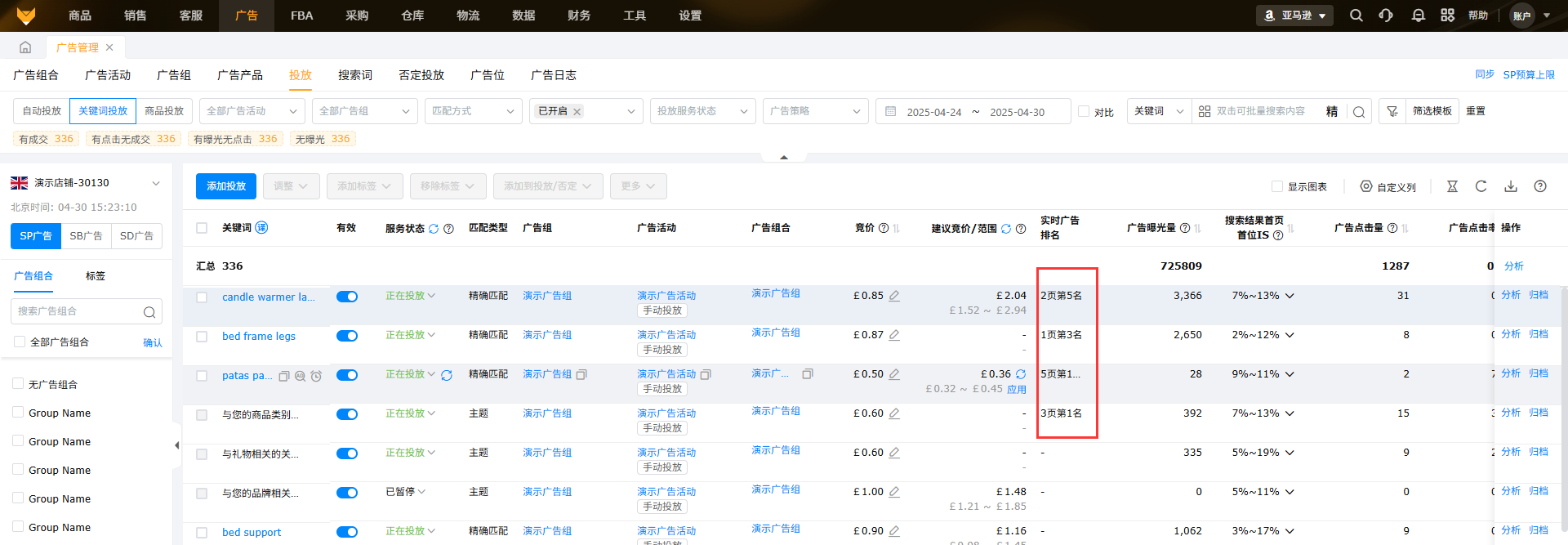Viewport: 1568px width, 545px height.
Task: Check the 显示图表 checkbox
Action: coord(1277,186)
